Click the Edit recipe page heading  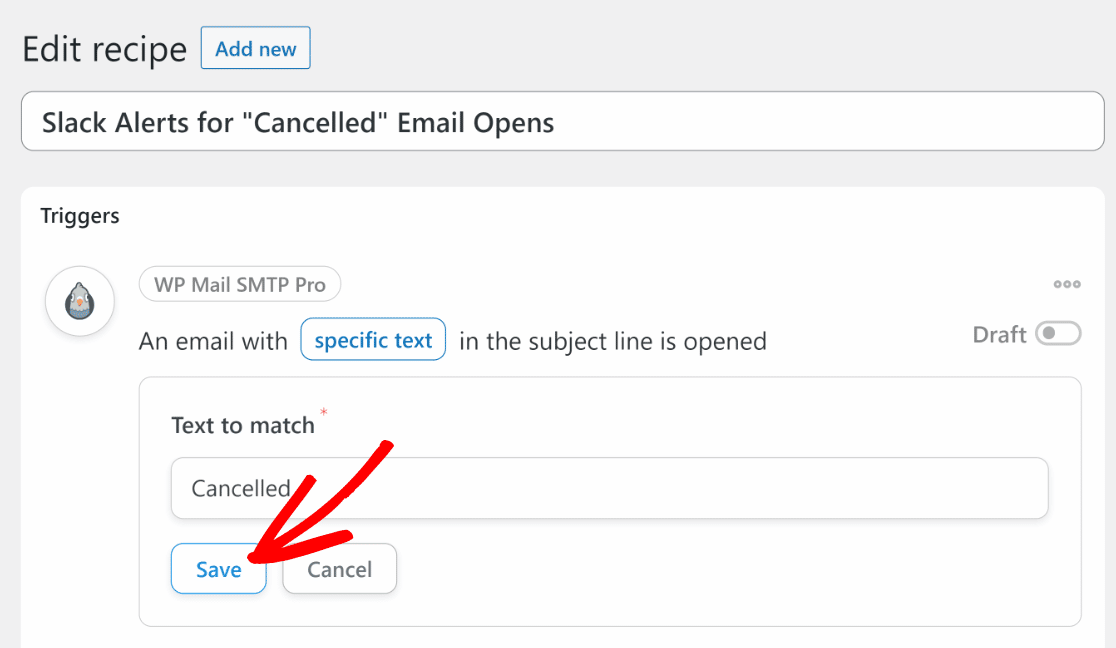[x=105, y=49]
